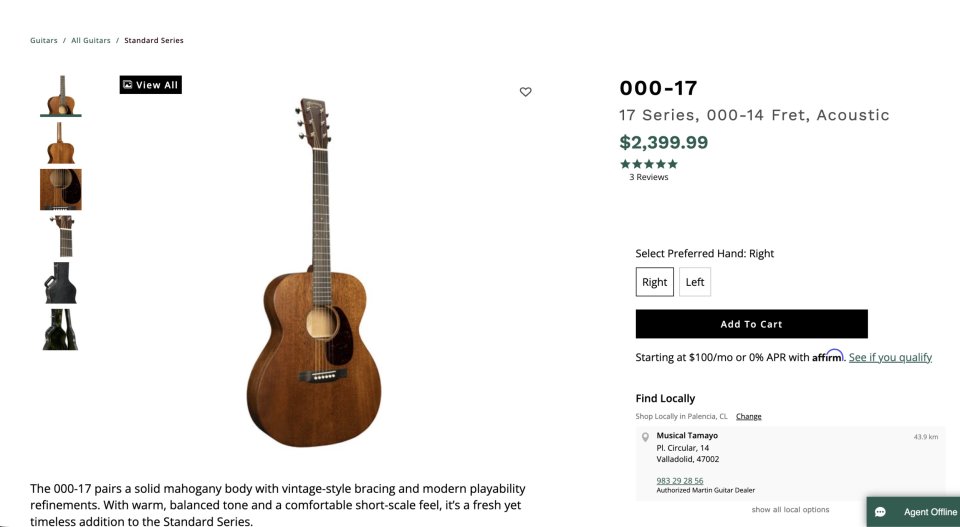Select the last thumbnail in gallery
This screenshot has width=960, height=527.
60,329
